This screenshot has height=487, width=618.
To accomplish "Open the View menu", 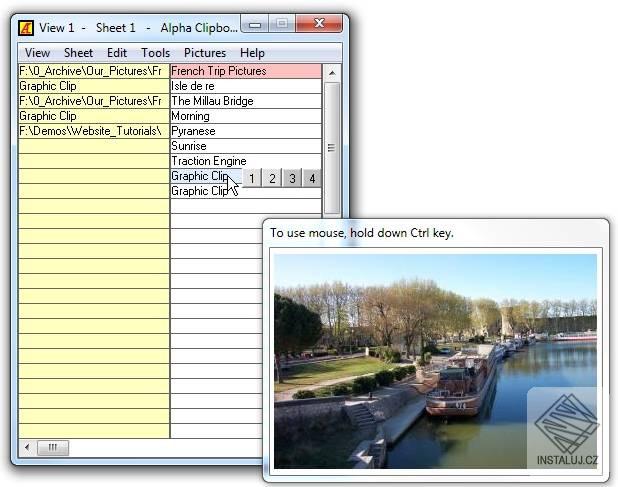I will tap(37, 53).
